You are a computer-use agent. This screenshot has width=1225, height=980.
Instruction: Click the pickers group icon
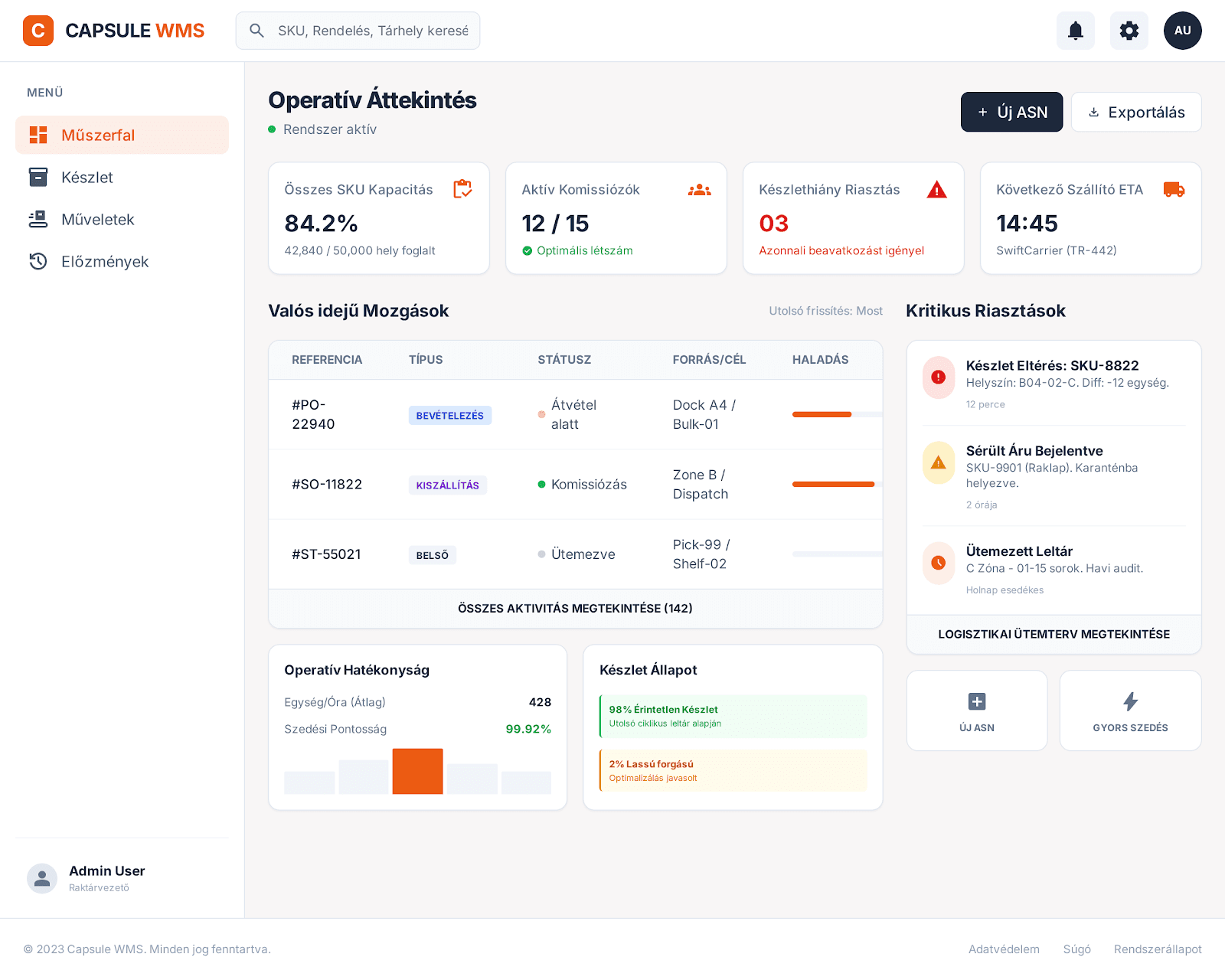pyautogui.click(x=699, y=189)
